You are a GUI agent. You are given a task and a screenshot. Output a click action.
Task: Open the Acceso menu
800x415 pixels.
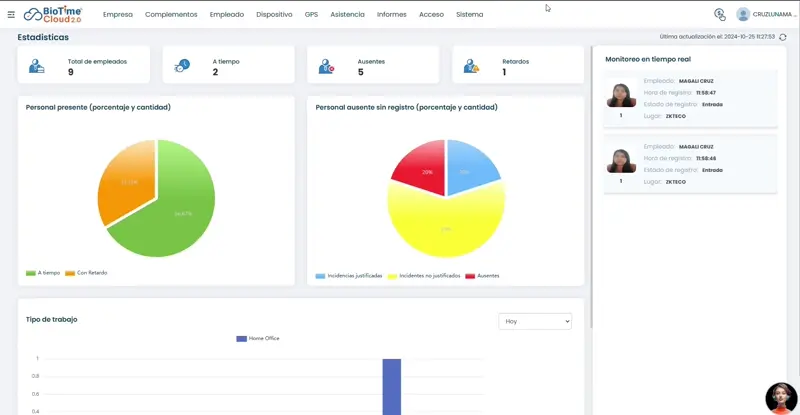click(431, 15)
